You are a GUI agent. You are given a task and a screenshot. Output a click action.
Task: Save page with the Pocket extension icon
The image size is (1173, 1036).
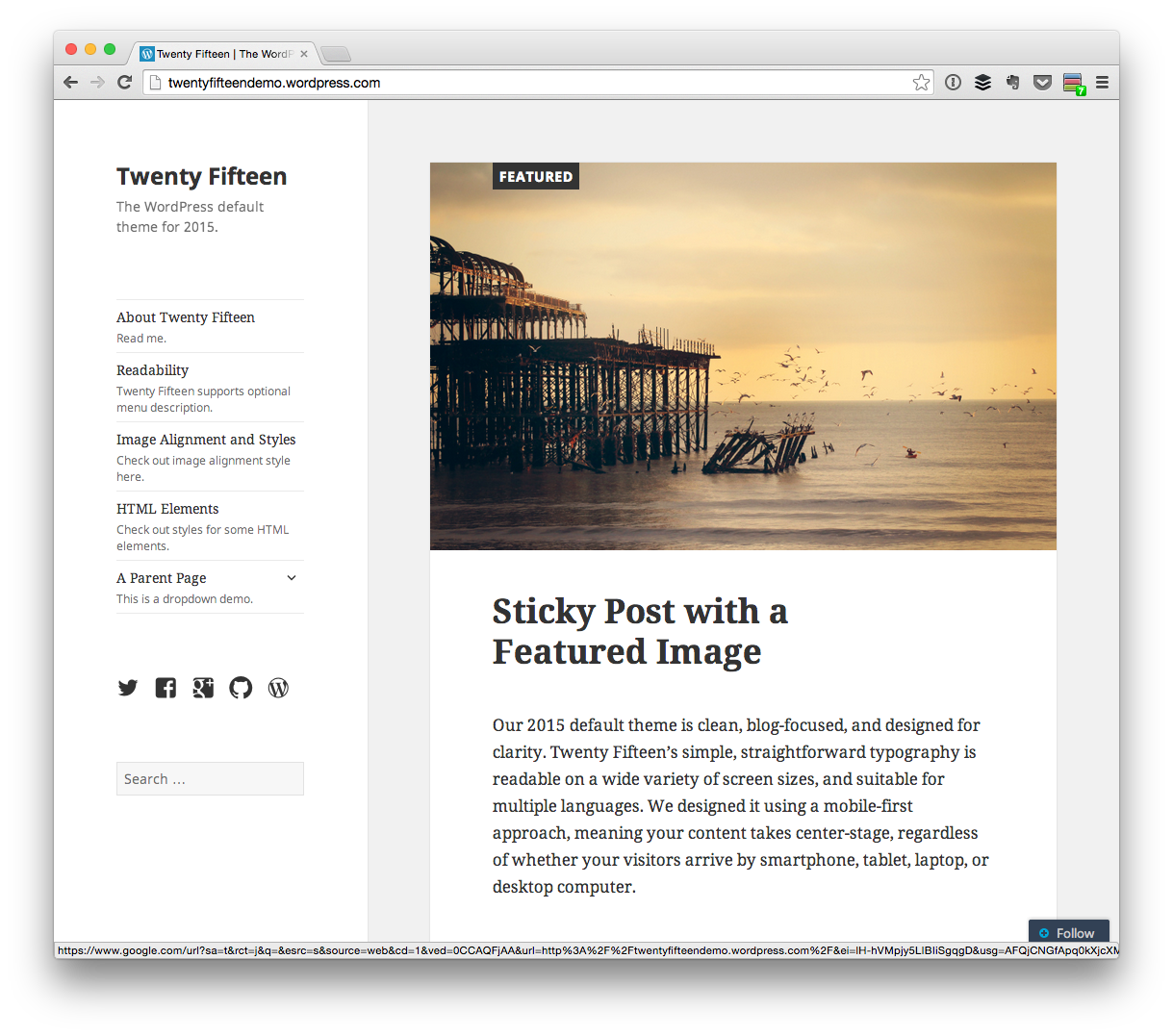tap(1042, 83)
